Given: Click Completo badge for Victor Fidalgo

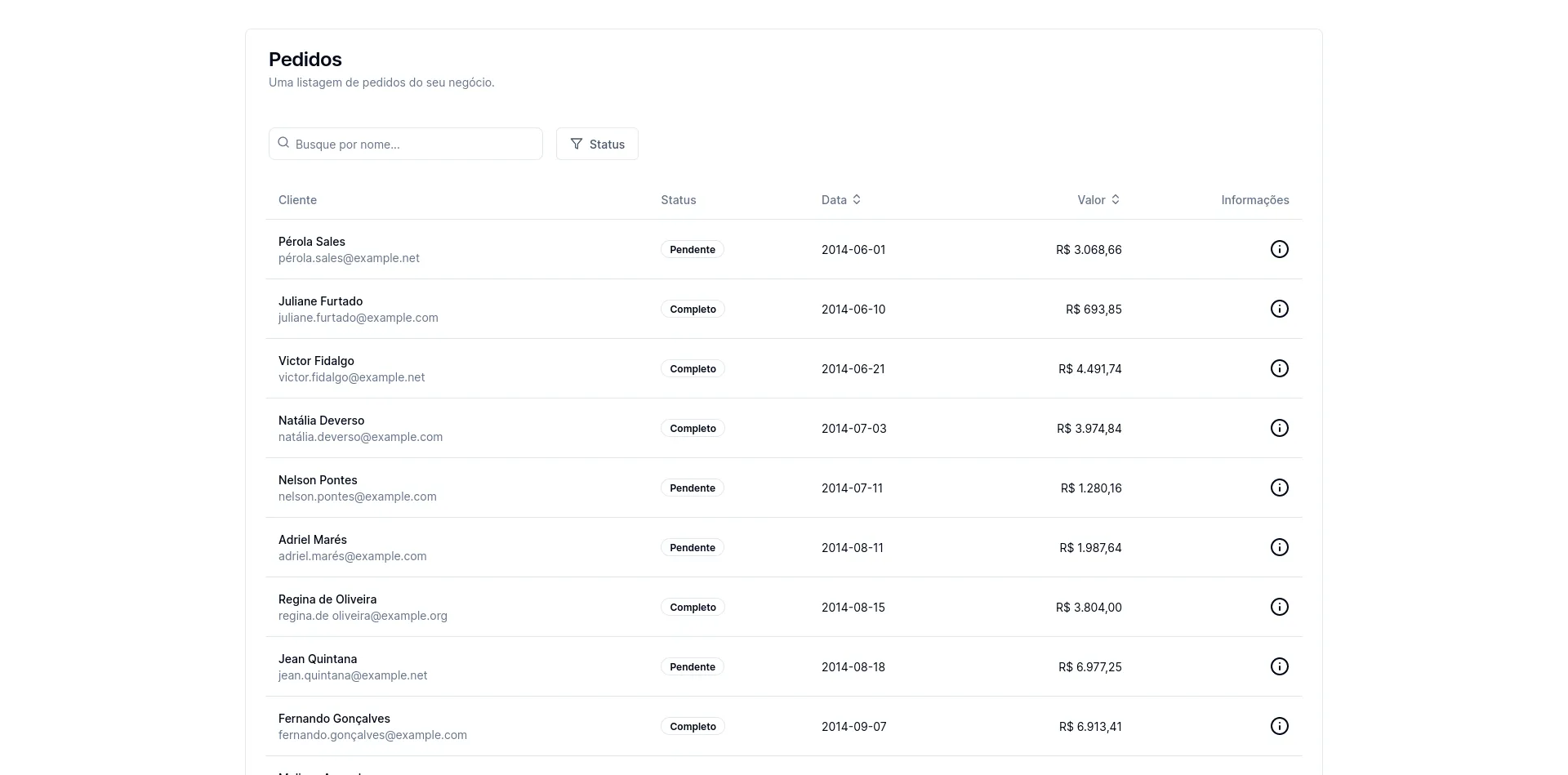Looking at the screenshot, I should (693, 369).
